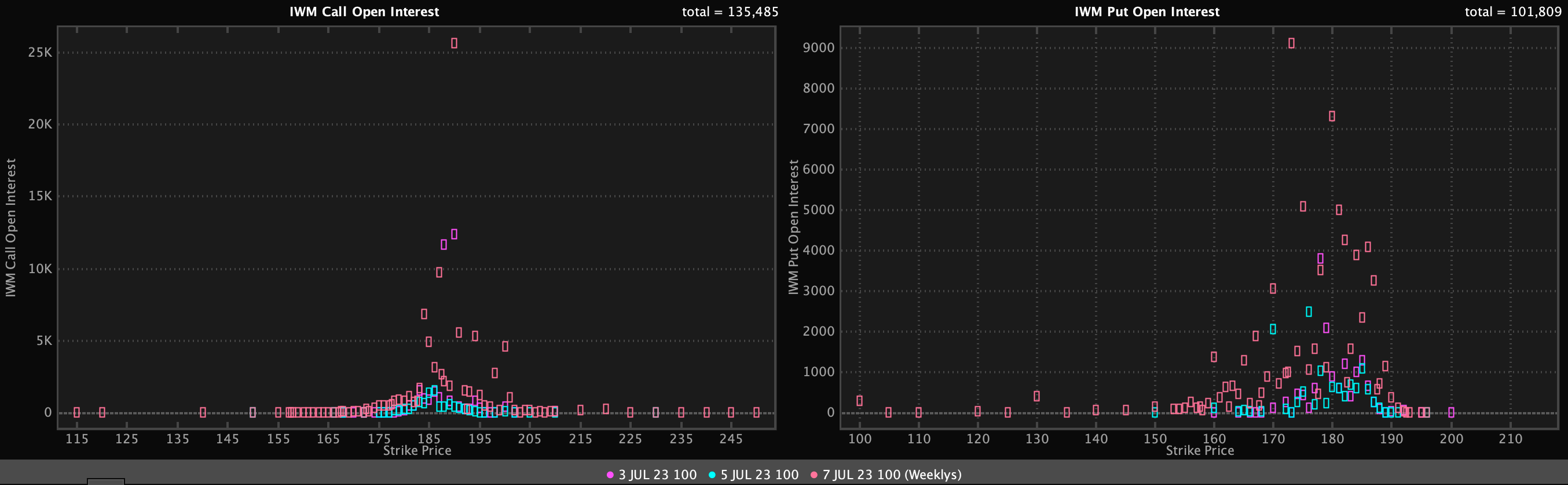Image resolution: width=1568 pixels, height=485 pixels.
Task: Click the "6000" tick on put chart
Action: tap(819, 169)
